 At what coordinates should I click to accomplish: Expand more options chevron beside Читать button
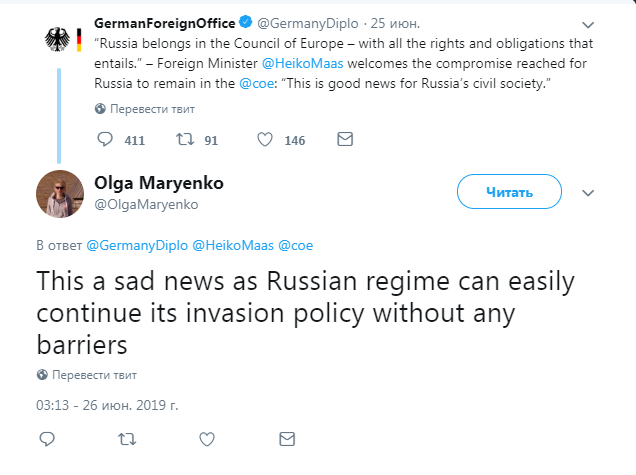(x=588, y=193)
